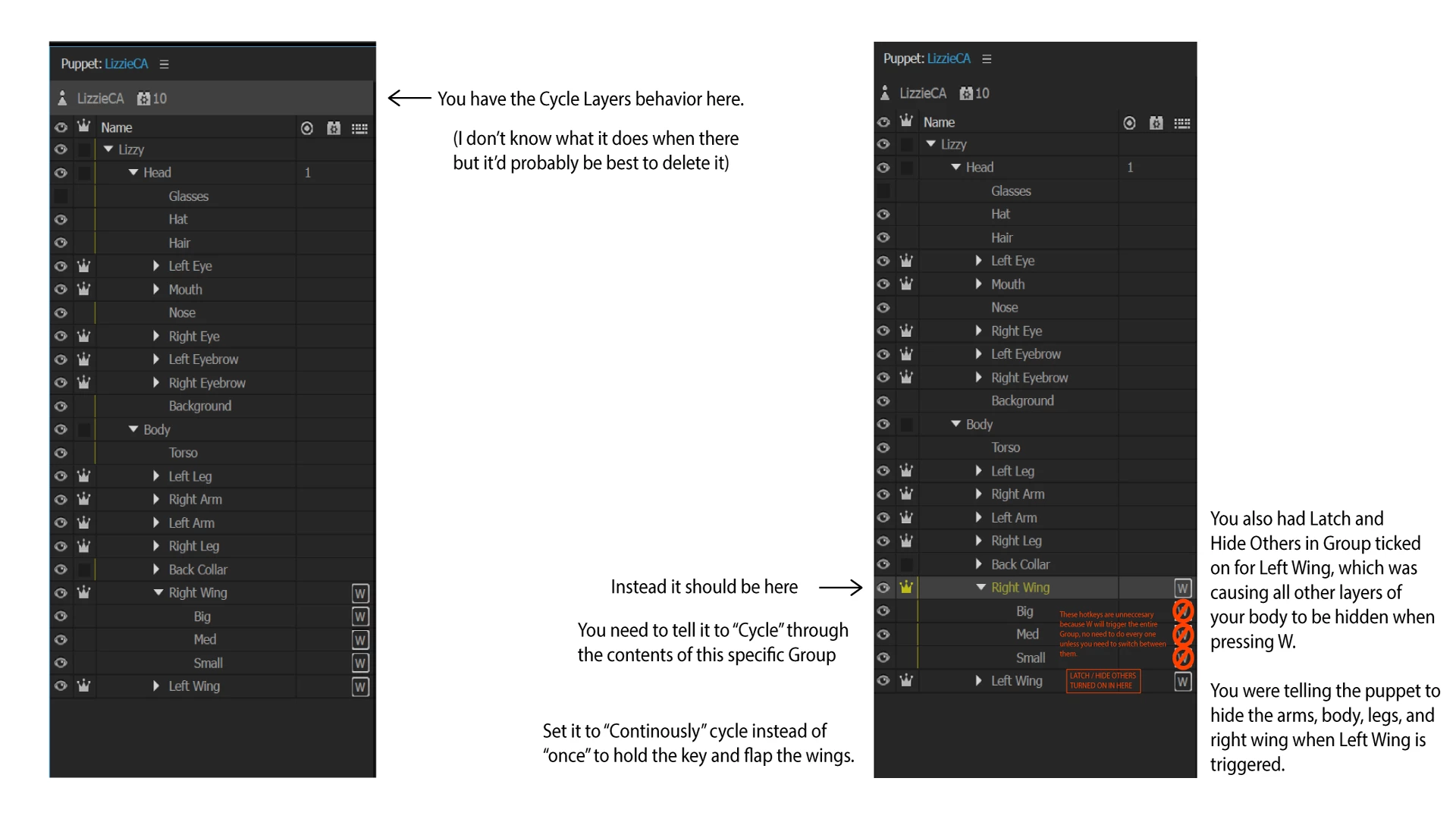
Task: Click W trigger key icon on left panel Big layer
Action: 360,617
